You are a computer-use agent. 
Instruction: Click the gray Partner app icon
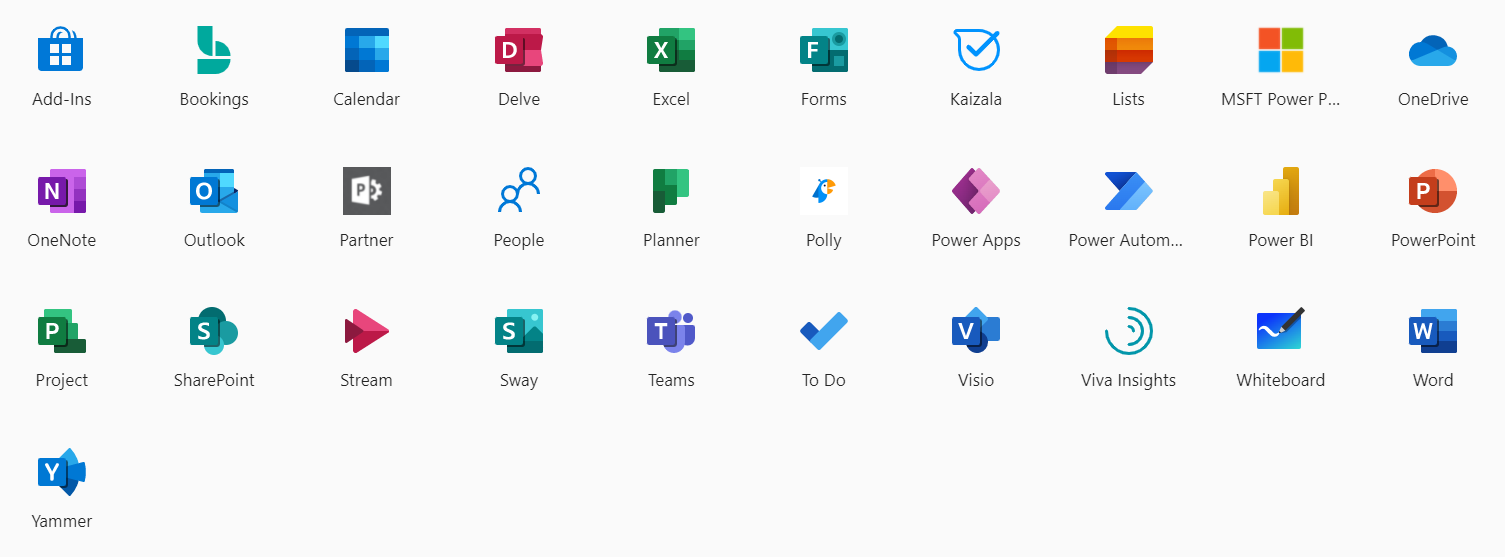coord(366,190)
